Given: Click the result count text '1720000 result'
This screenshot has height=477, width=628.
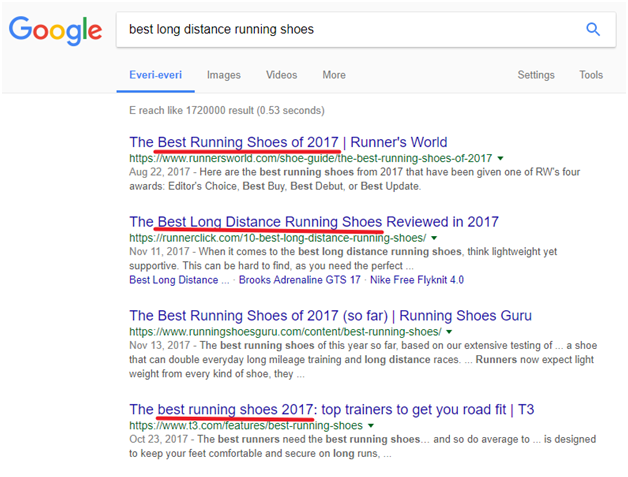Looking at the screenshot, I should [x=219, y=110].
